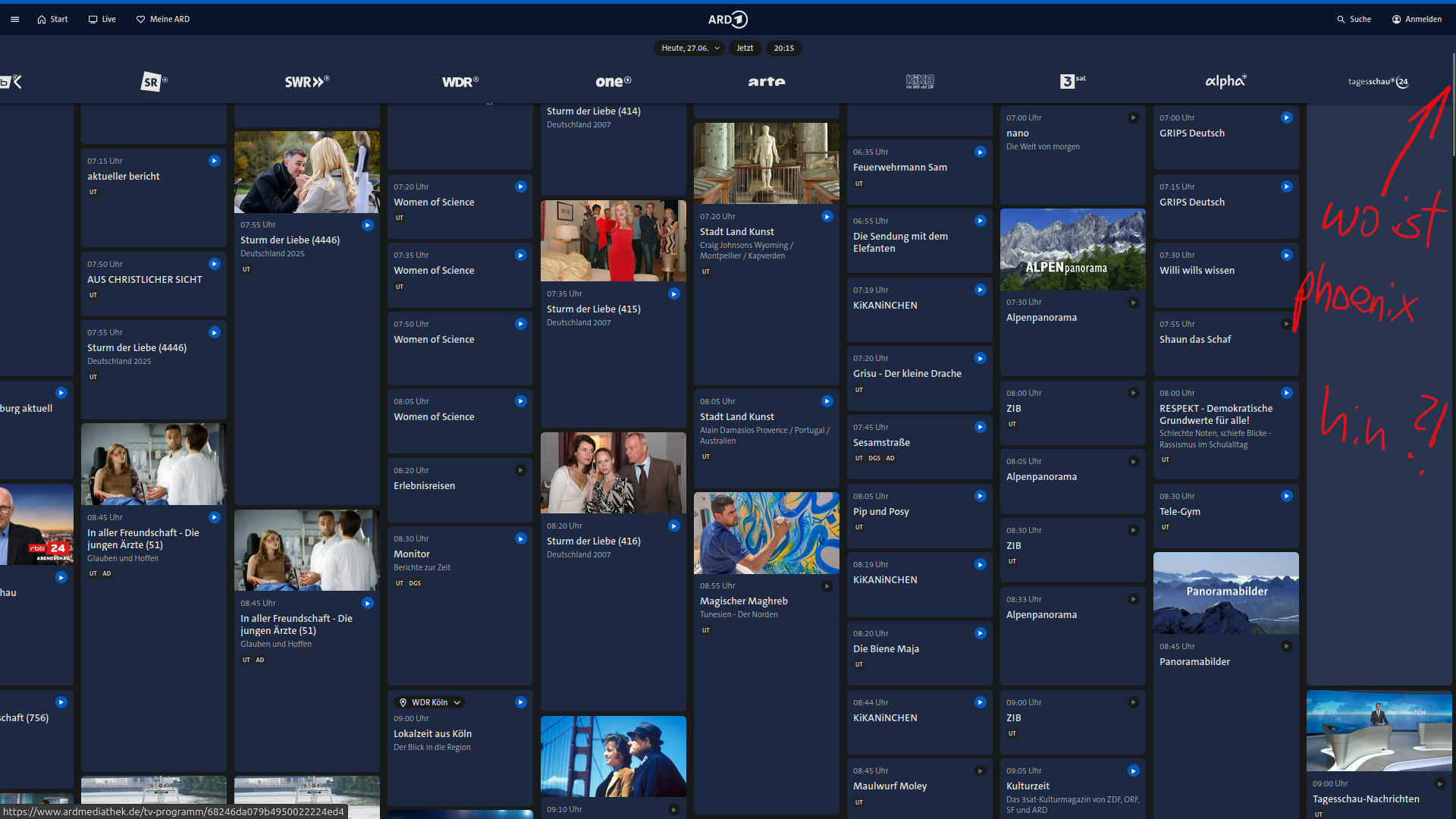This screenshot has width=1456, height=819.
Task: Play SR Sturm der Liebe (4446) at 07:55
Action: (x=215, y=332)
